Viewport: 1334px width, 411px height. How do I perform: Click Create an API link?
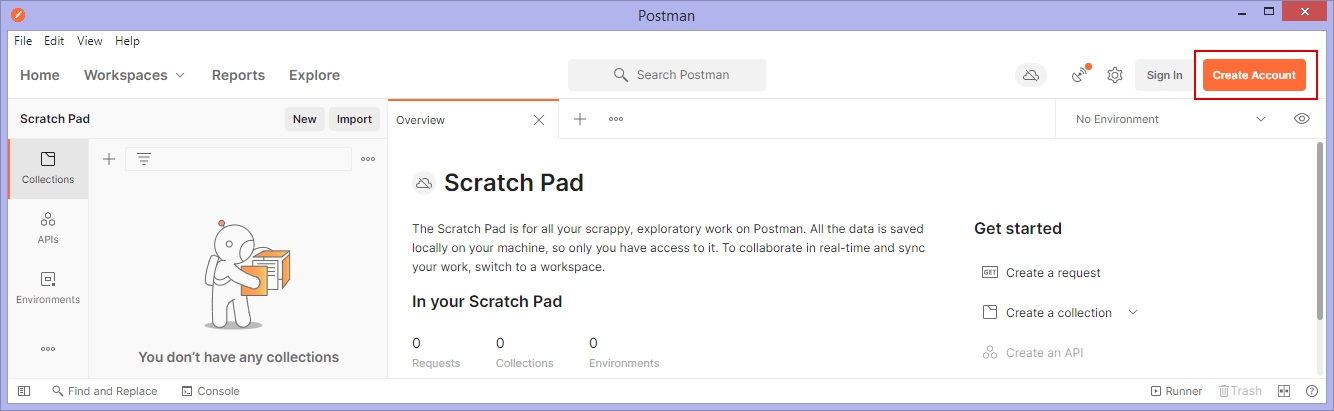coord(1044,352)
